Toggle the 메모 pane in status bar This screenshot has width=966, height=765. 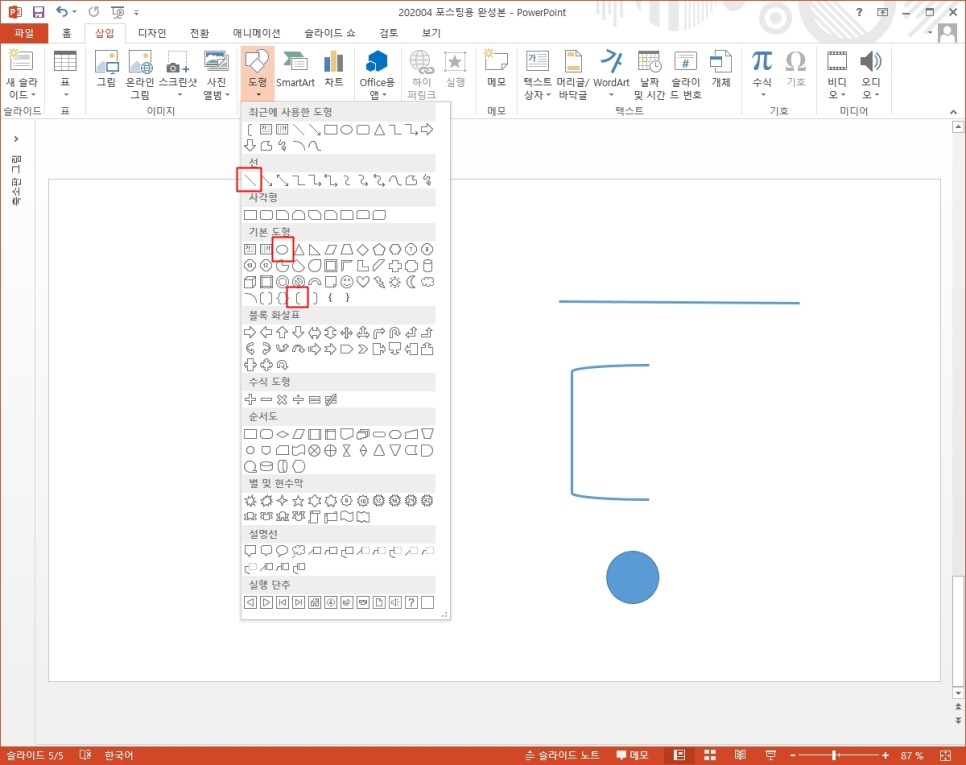pos(632,755)
